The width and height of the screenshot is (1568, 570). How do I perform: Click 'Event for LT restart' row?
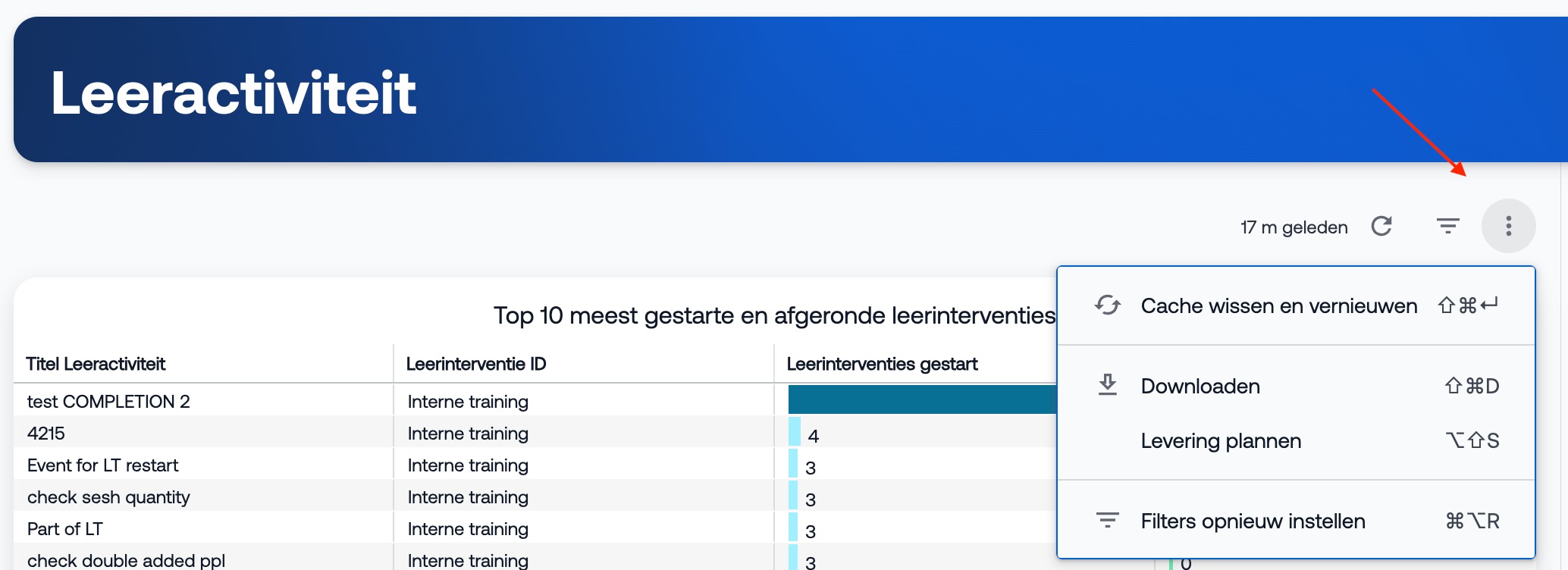(102, 465)
